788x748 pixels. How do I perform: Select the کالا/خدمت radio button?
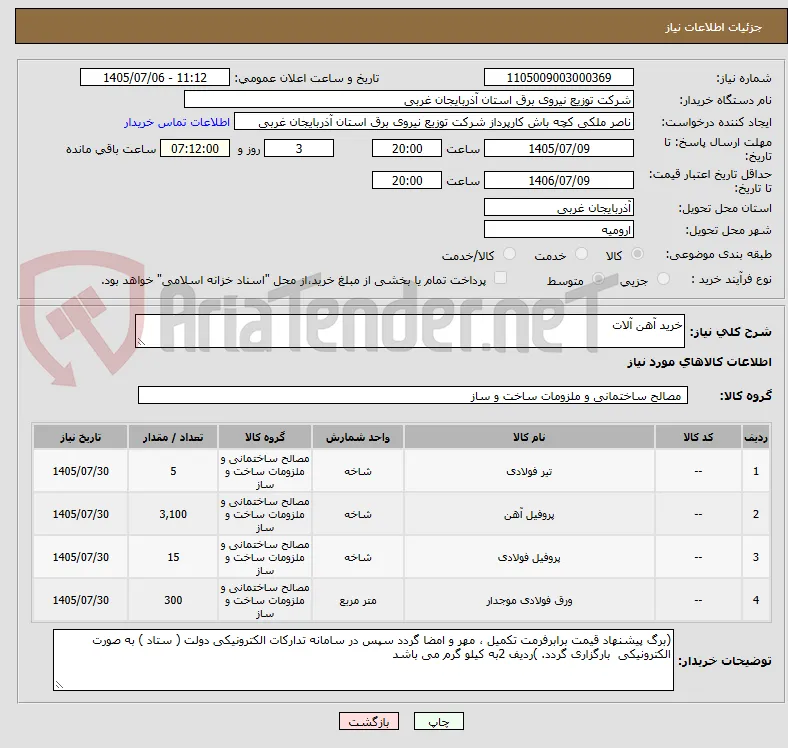(x=510, y=254)
